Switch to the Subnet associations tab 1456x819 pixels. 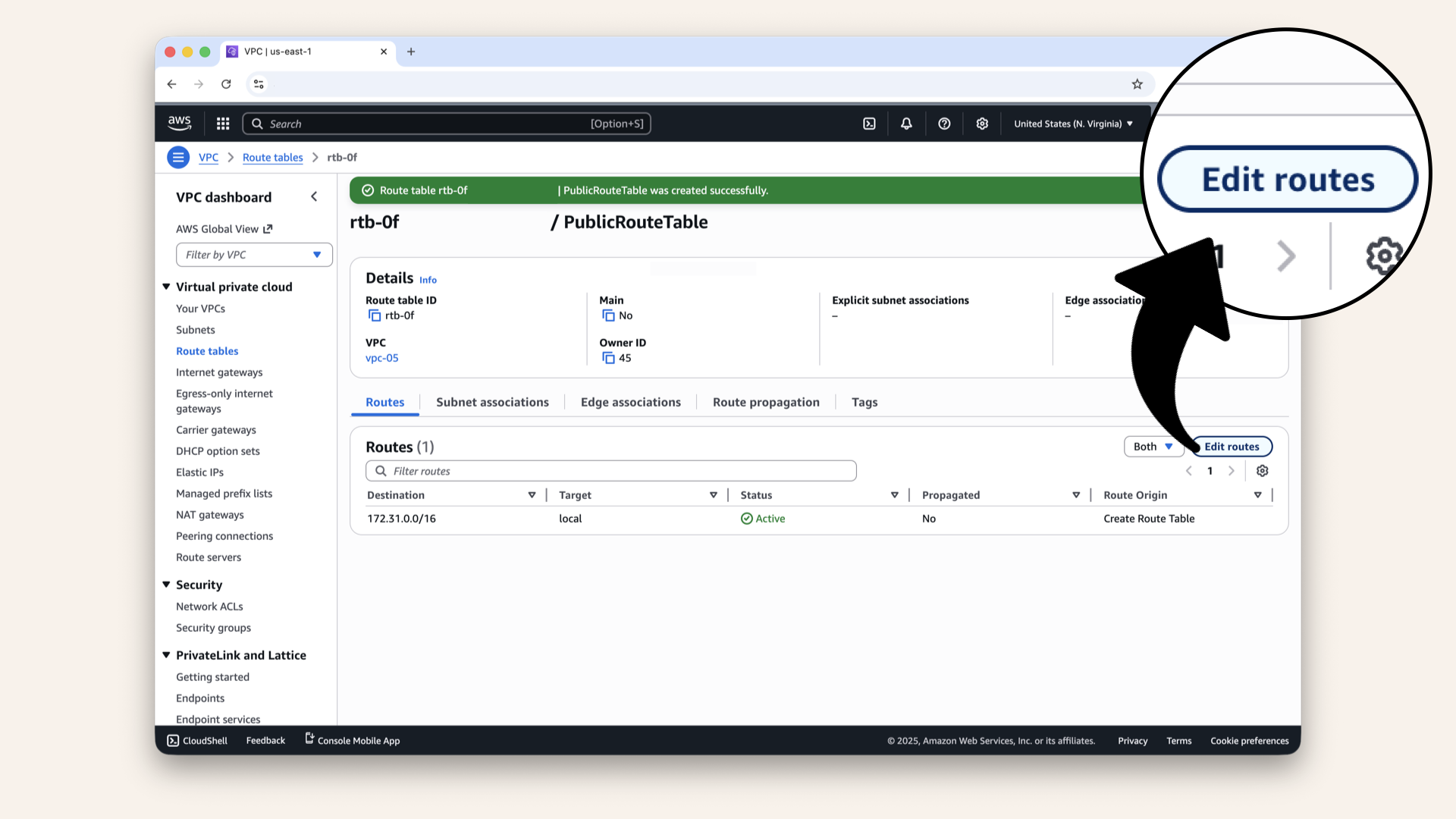[x=492, y=402]
